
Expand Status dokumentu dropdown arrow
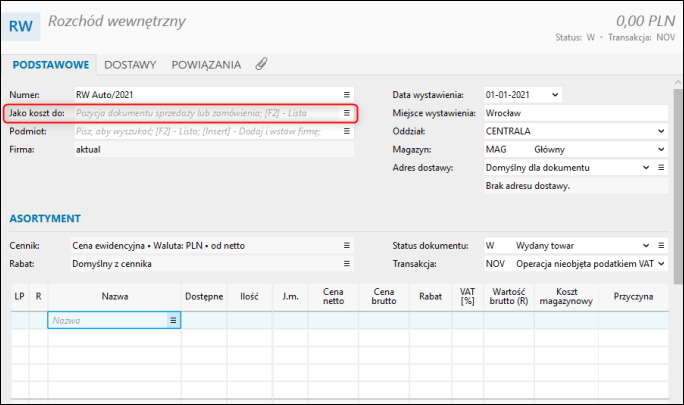coord(646,246)
